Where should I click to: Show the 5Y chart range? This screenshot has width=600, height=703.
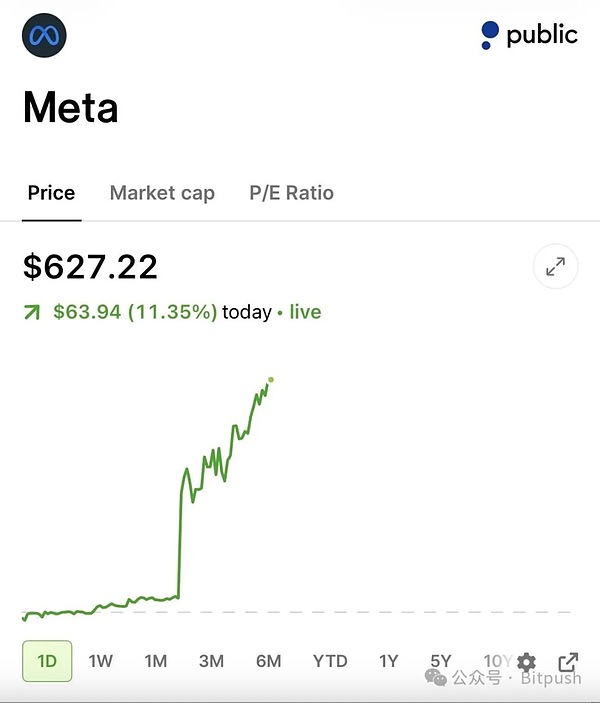click(441, 661)
